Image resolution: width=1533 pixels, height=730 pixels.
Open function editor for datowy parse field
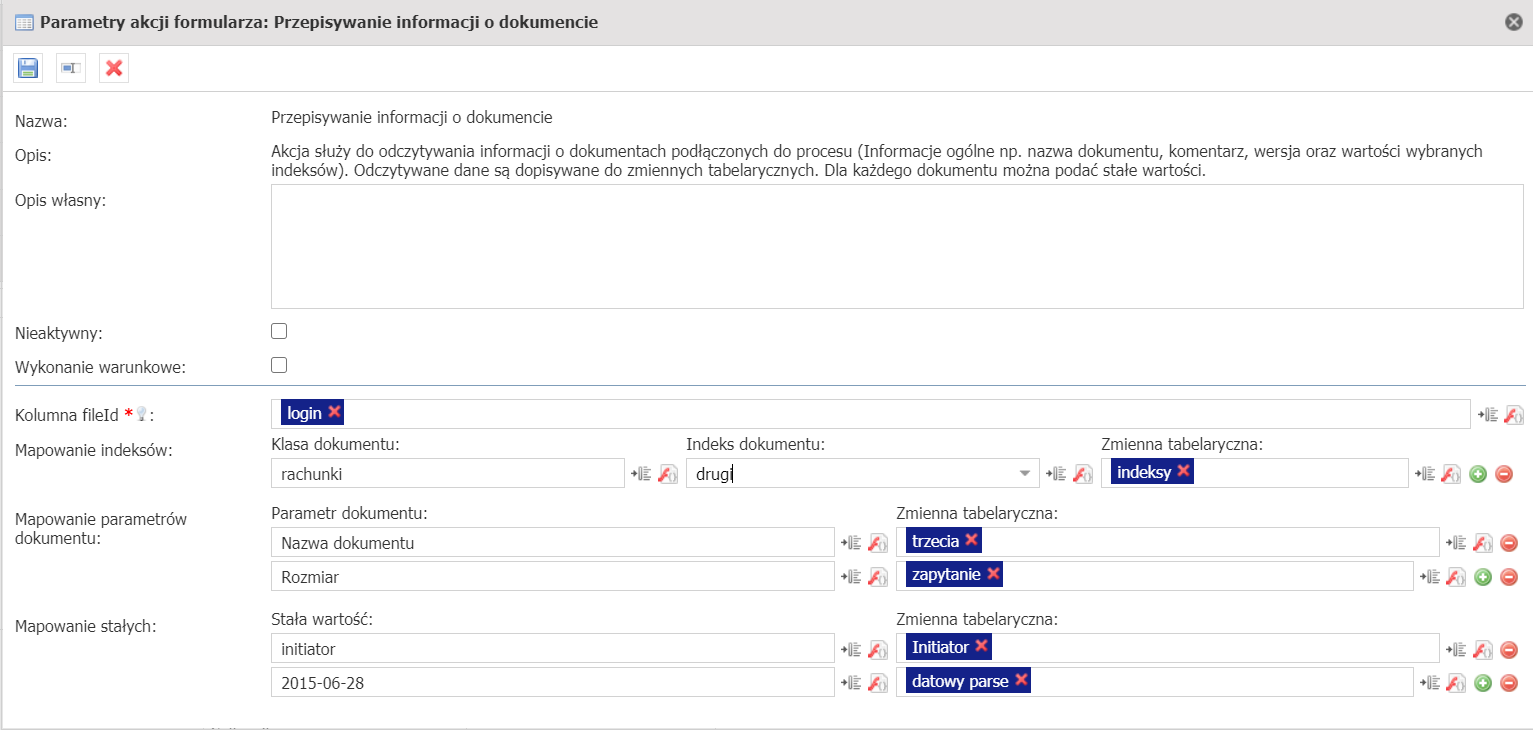[1457, 683]
